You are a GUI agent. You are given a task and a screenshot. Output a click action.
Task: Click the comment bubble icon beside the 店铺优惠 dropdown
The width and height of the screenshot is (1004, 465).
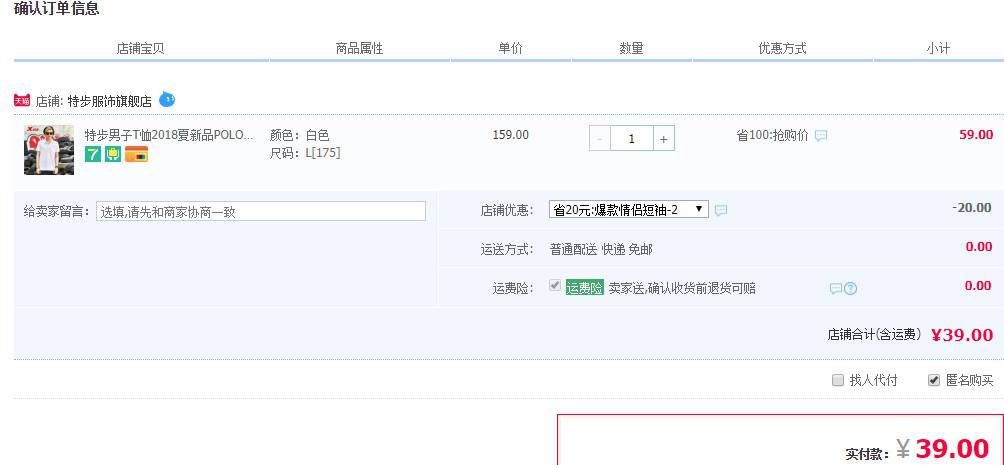[x=721, y=210]
